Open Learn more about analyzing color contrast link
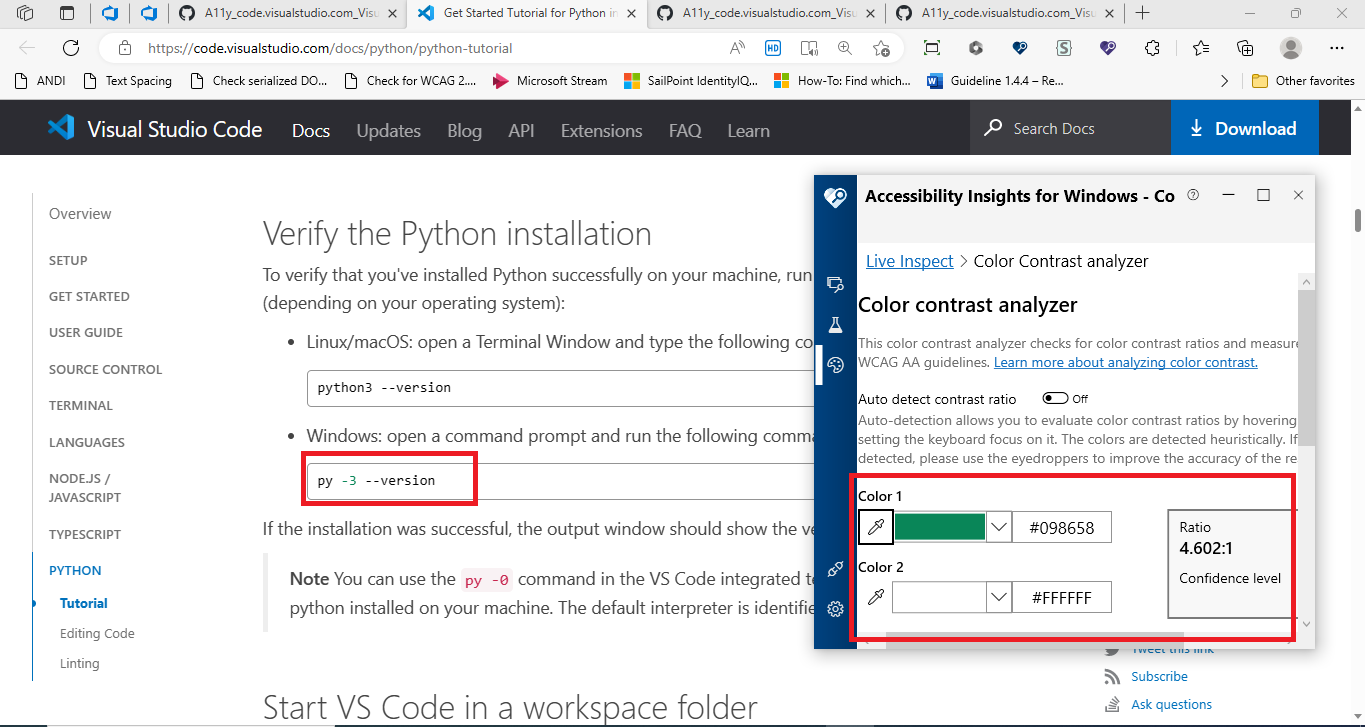 pos(1124,362)
